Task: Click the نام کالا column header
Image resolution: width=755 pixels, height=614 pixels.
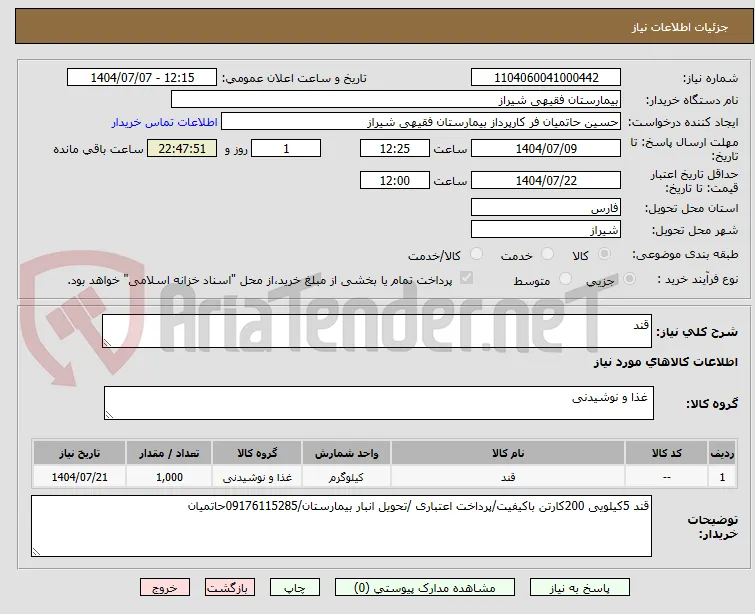Action: [508, 453]
